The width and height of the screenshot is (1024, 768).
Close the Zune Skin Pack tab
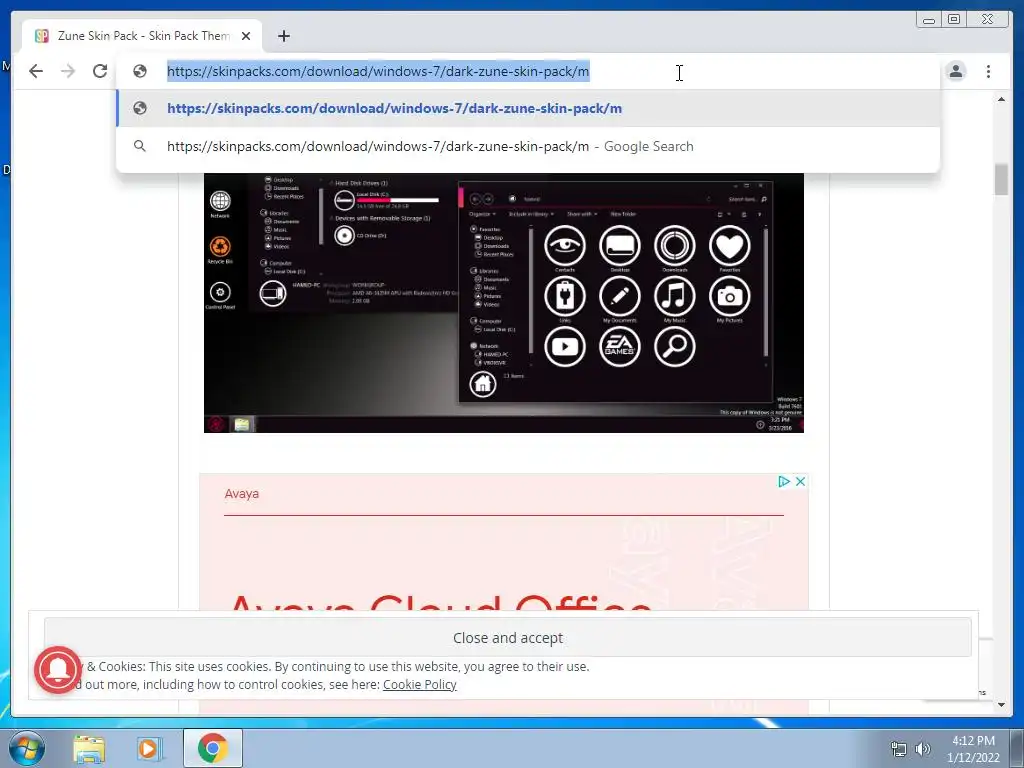pos(246,36)
